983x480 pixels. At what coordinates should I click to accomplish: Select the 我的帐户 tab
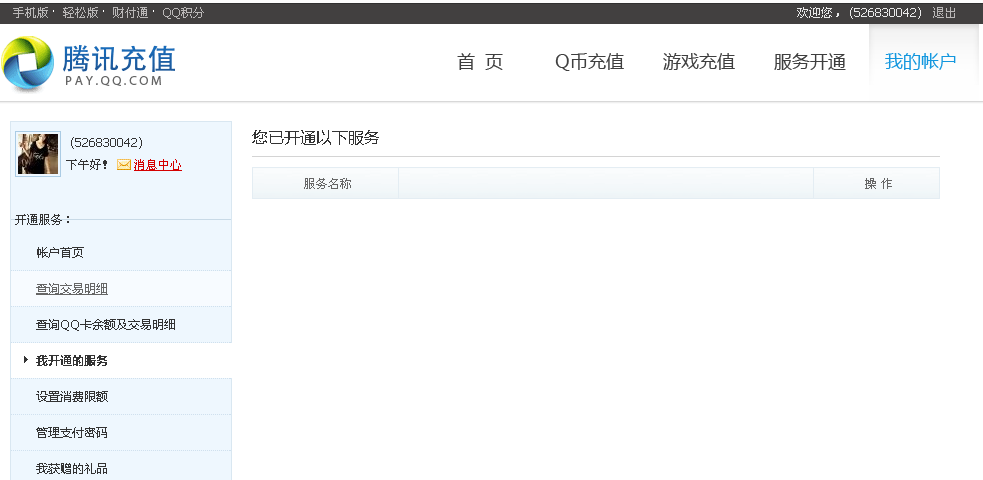coord(920,62)
